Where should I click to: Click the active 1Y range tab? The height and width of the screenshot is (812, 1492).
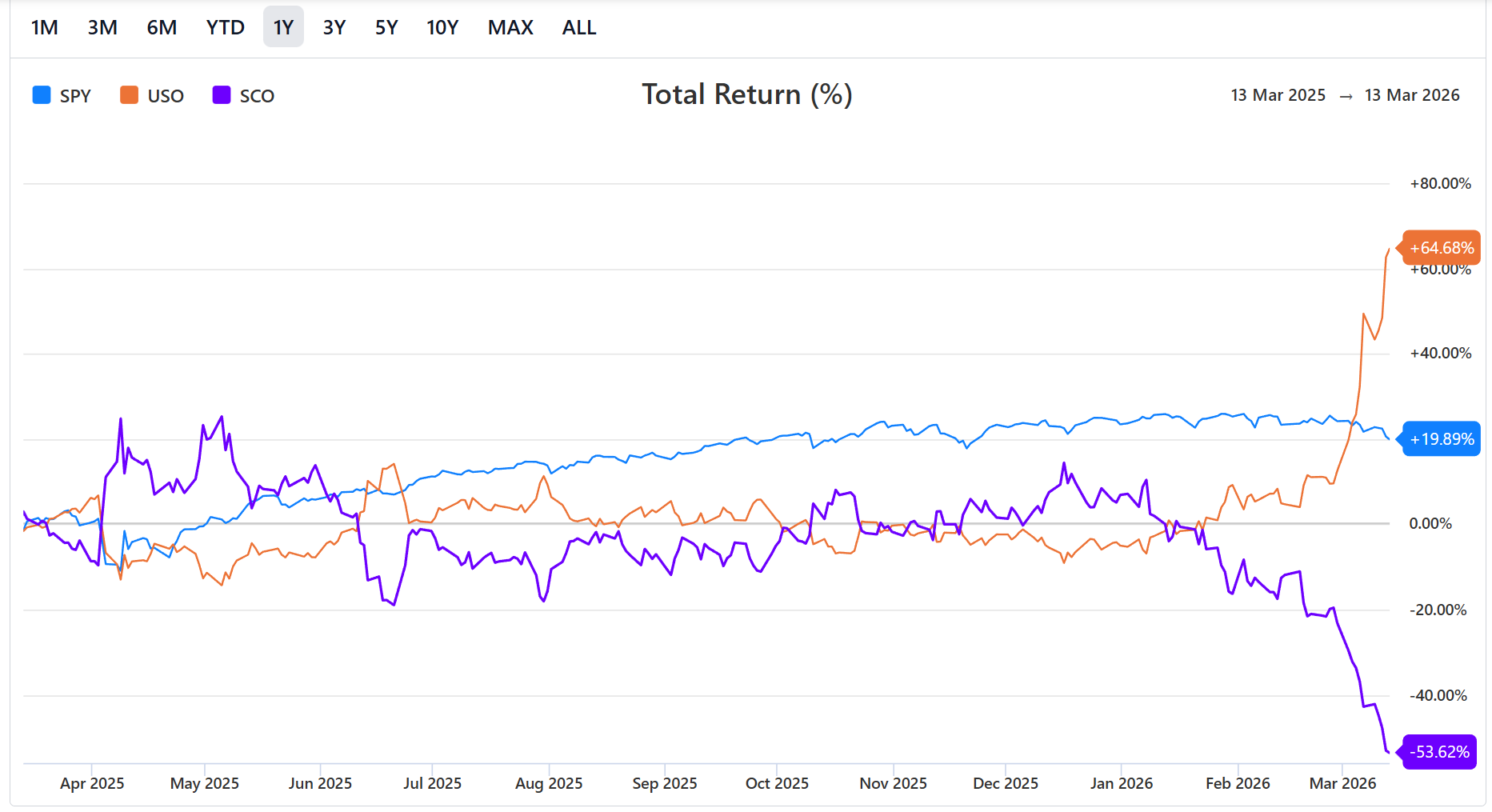283,27
